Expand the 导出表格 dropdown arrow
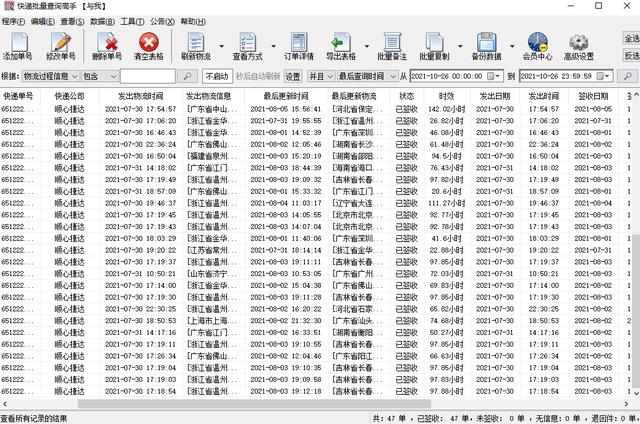Viewport: 640px width, 424px height. 367,46
